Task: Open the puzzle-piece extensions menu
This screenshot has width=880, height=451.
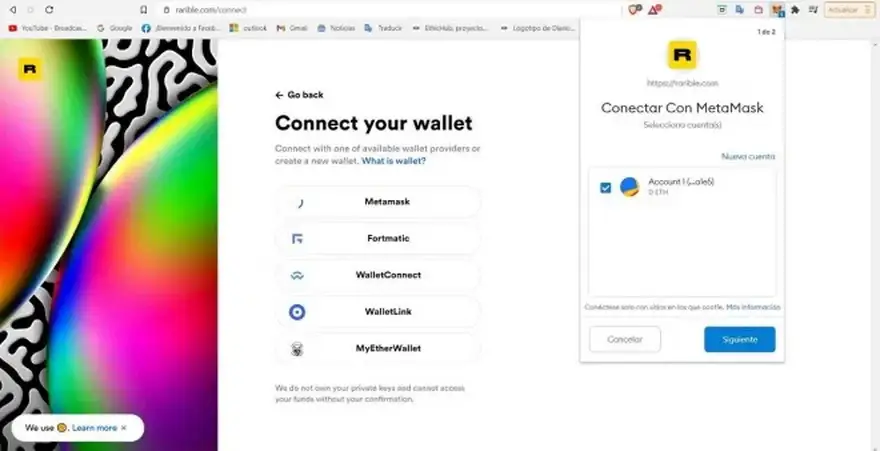Action: 795,10
